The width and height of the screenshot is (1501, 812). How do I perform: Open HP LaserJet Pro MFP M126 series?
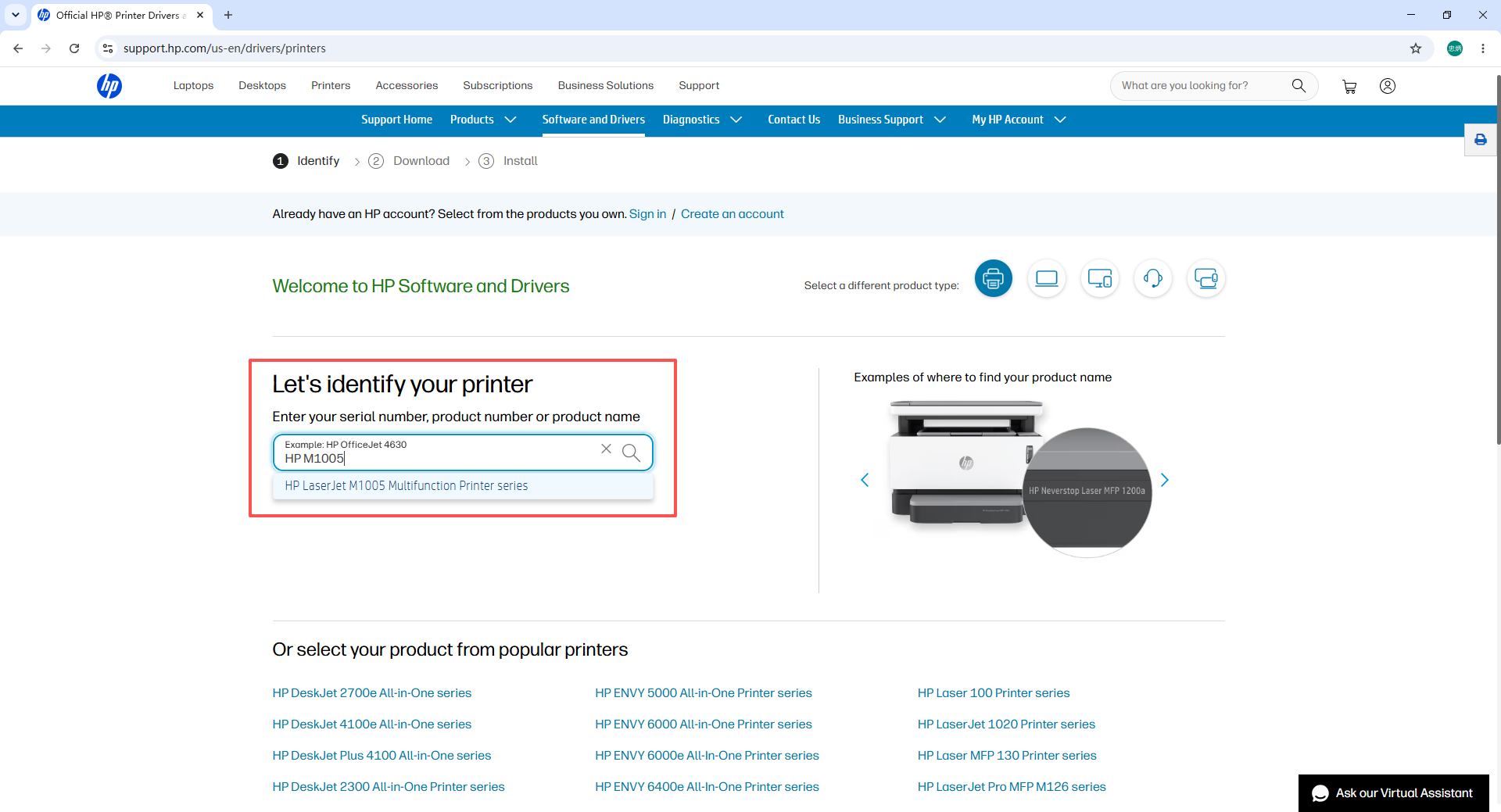(1012, 787)
